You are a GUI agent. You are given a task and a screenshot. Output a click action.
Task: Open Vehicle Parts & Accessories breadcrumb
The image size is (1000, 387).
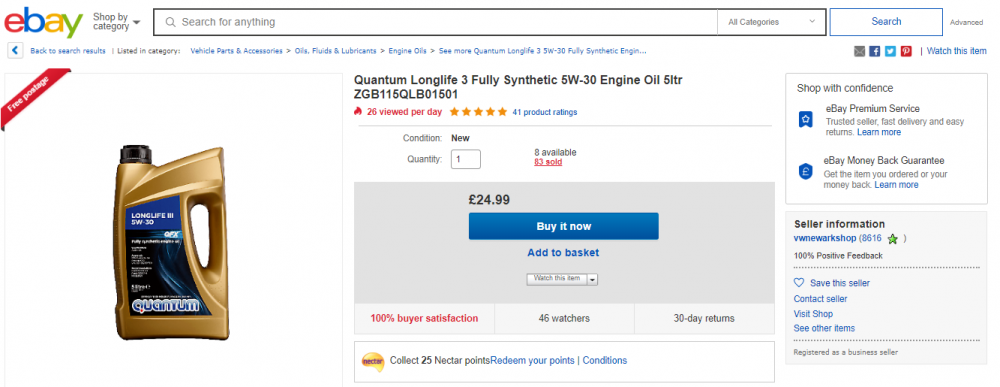236,51
